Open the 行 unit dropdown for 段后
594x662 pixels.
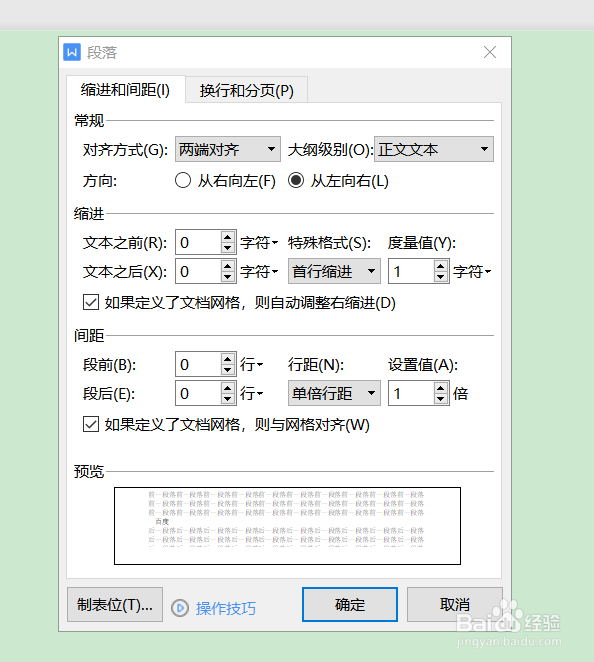point(252,393)
